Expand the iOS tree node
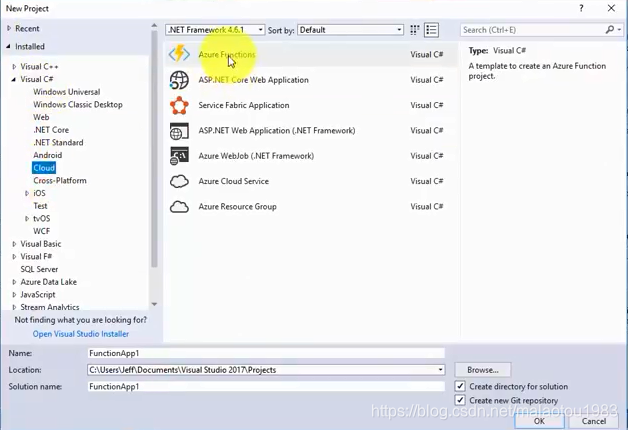This screenshot has width=628, height=430. (27, 193)
